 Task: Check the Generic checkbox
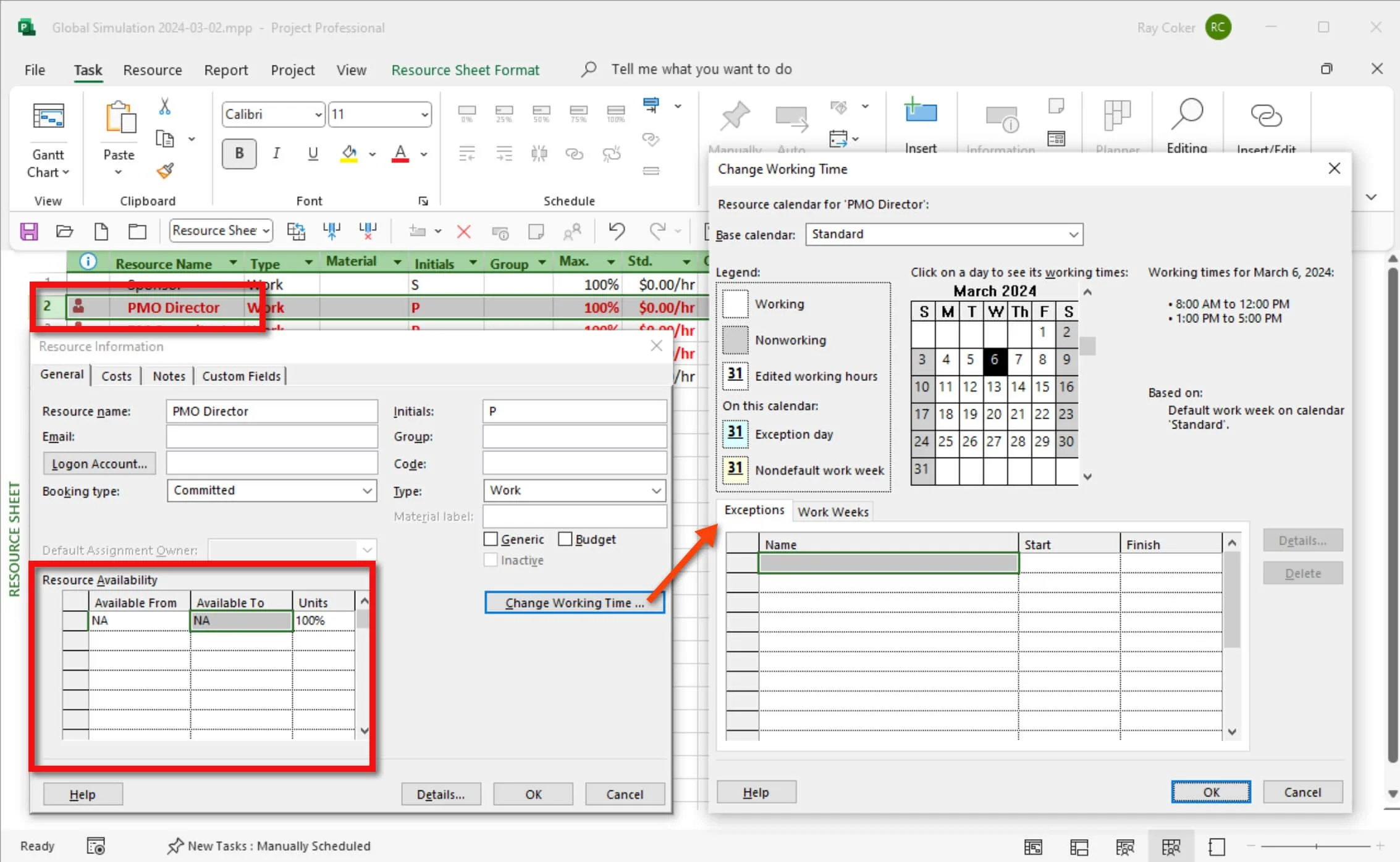tap(491, 539)
